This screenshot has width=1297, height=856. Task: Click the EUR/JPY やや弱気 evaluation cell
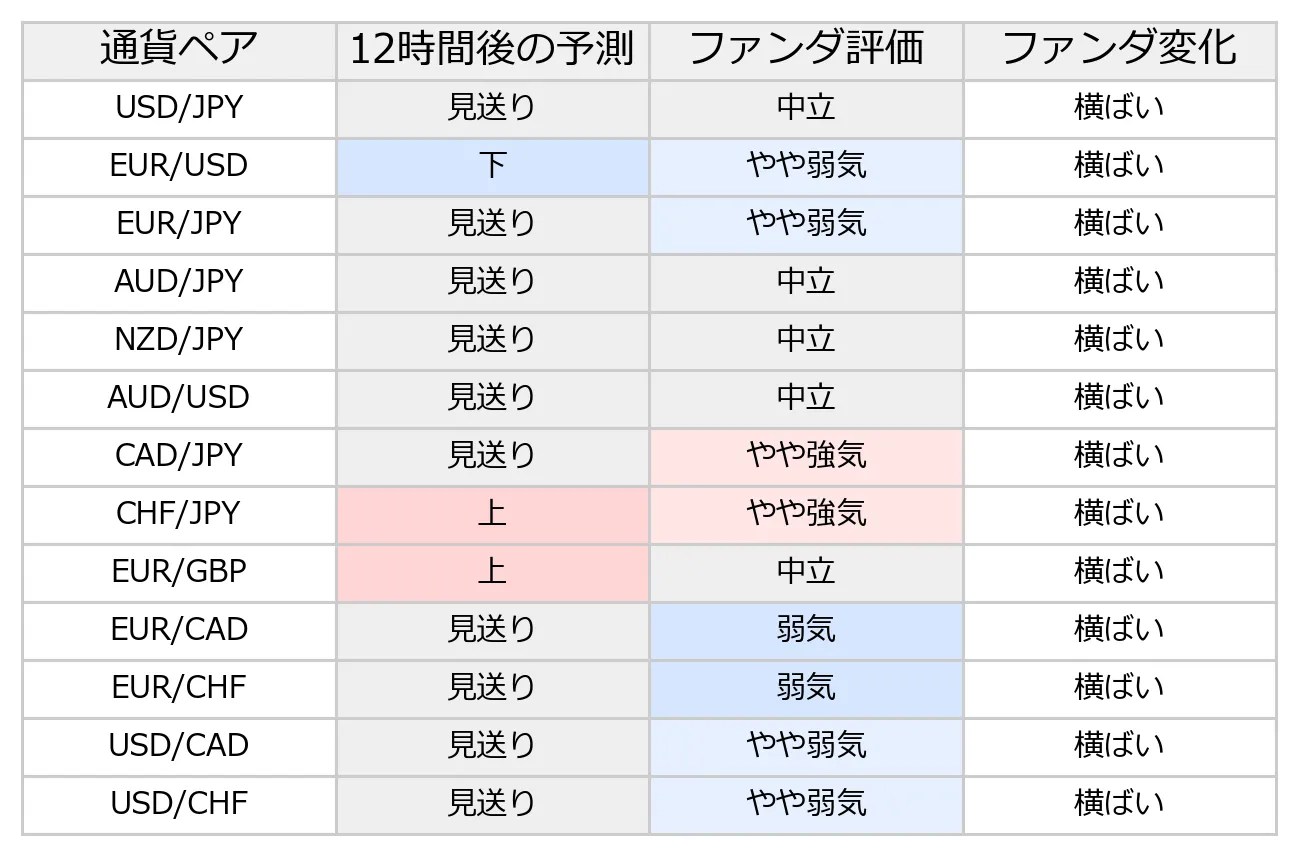coord(806,224)
